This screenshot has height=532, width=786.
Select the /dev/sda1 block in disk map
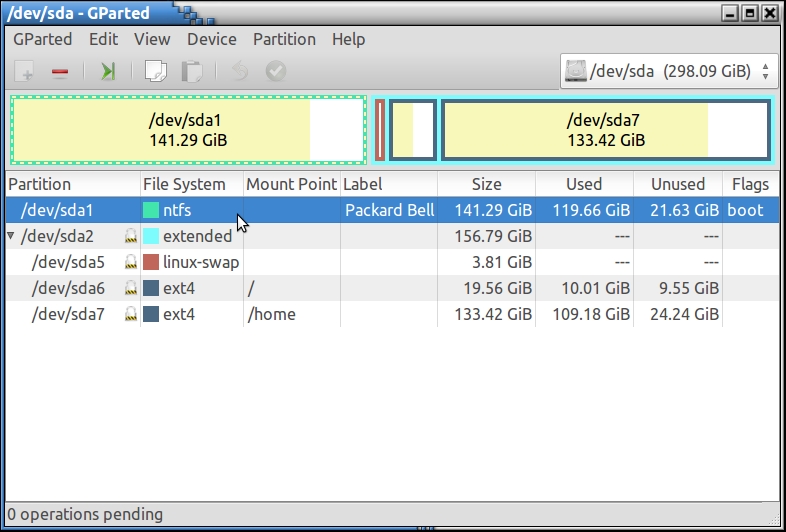tap(188, 130)
